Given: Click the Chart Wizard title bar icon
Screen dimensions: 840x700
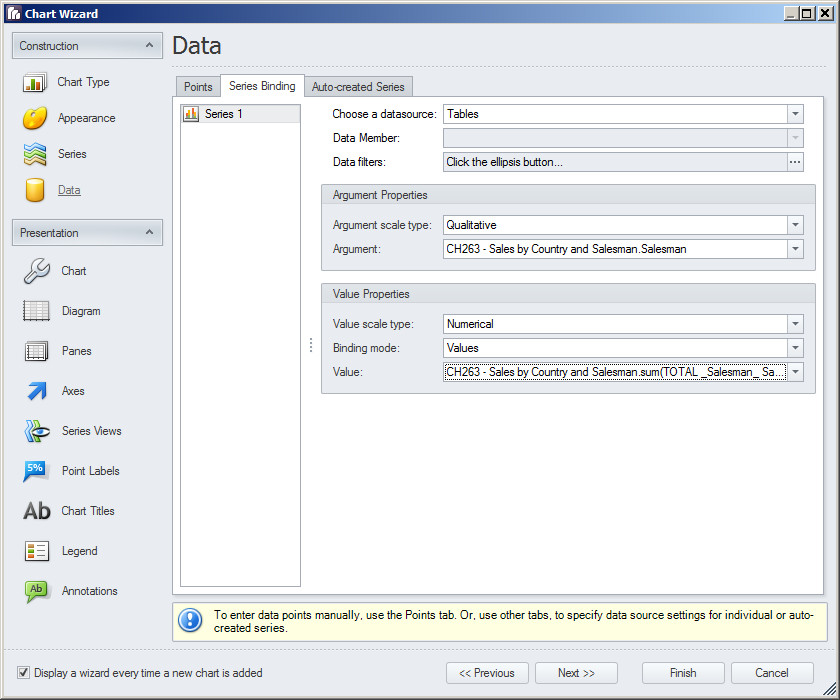Looking at the screenshot, I should point(13,13).
